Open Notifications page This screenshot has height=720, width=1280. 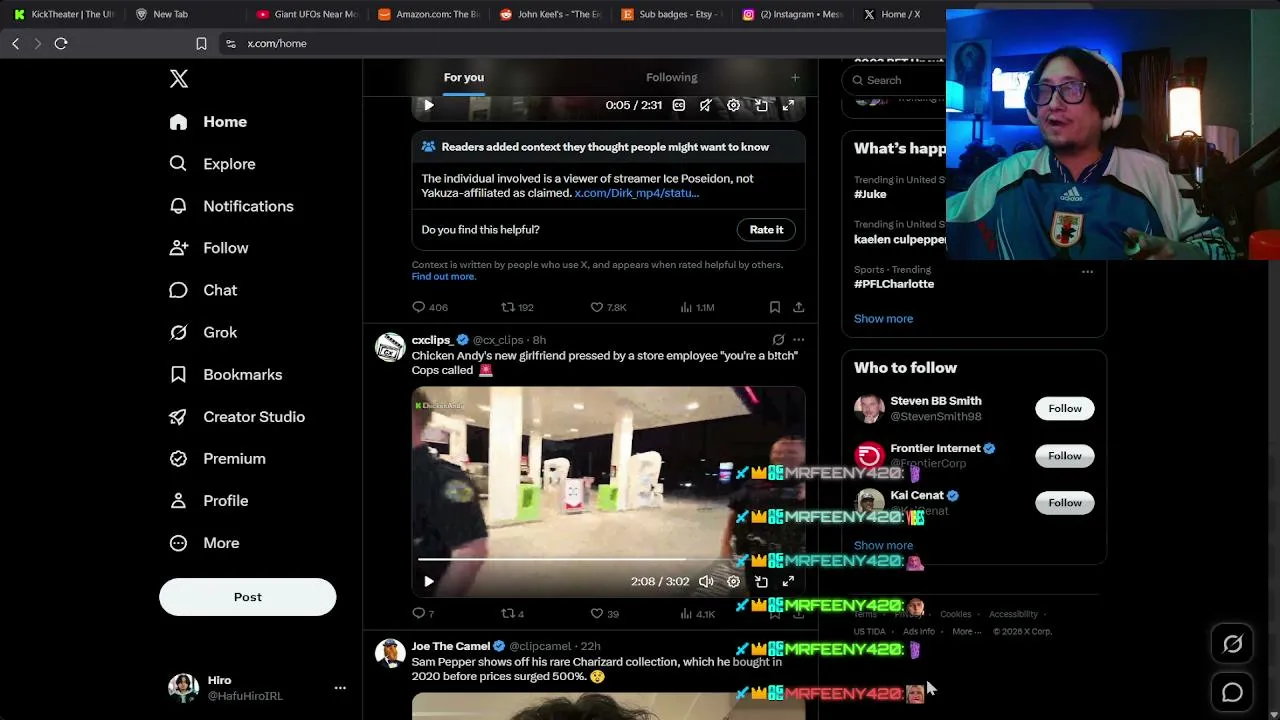coord(231,206)
